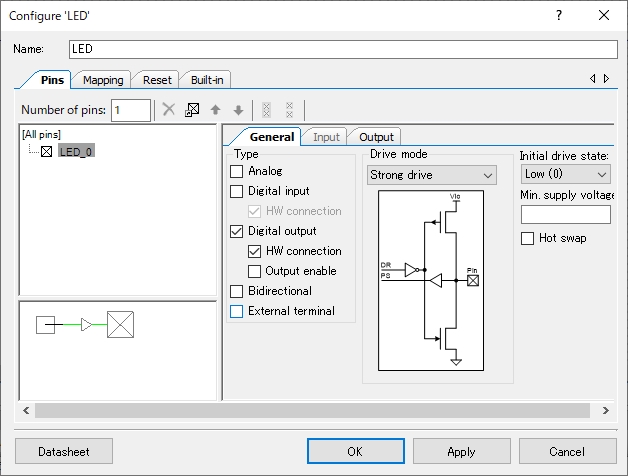Click the horizontal scrollbar thumb
The height and width of the screenshot is (476, 628).
(x=312, y=411)
